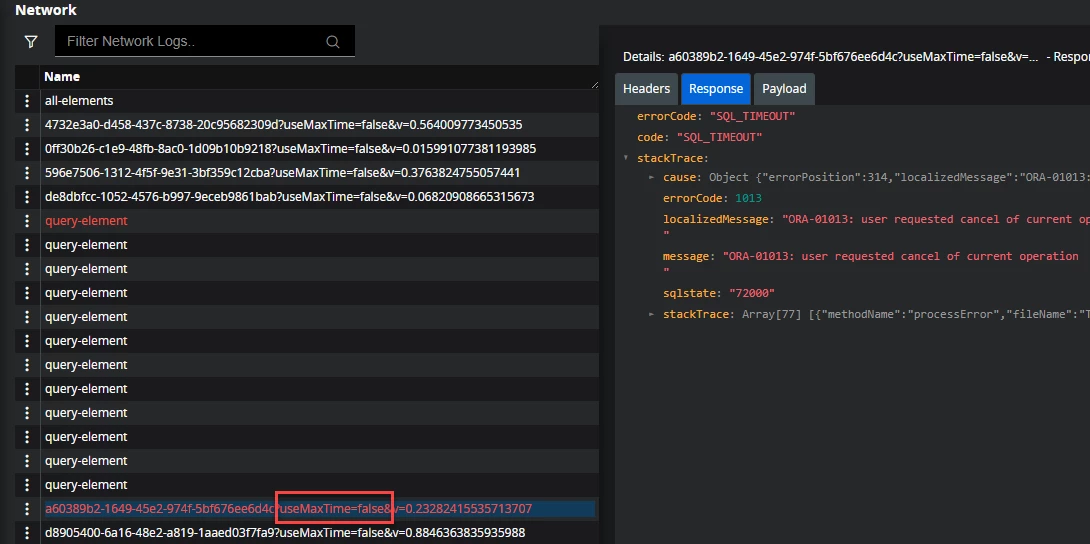Collapse the top-level stackTrace node

(x=626, y=158)
